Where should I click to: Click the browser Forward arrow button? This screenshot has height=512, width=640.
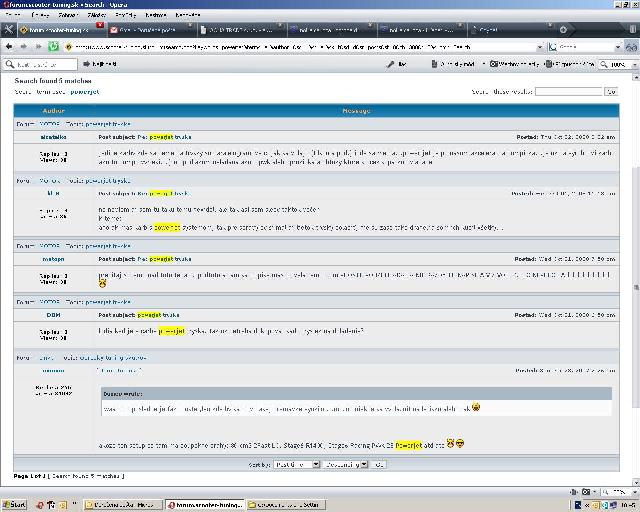(x=23, y=46)
